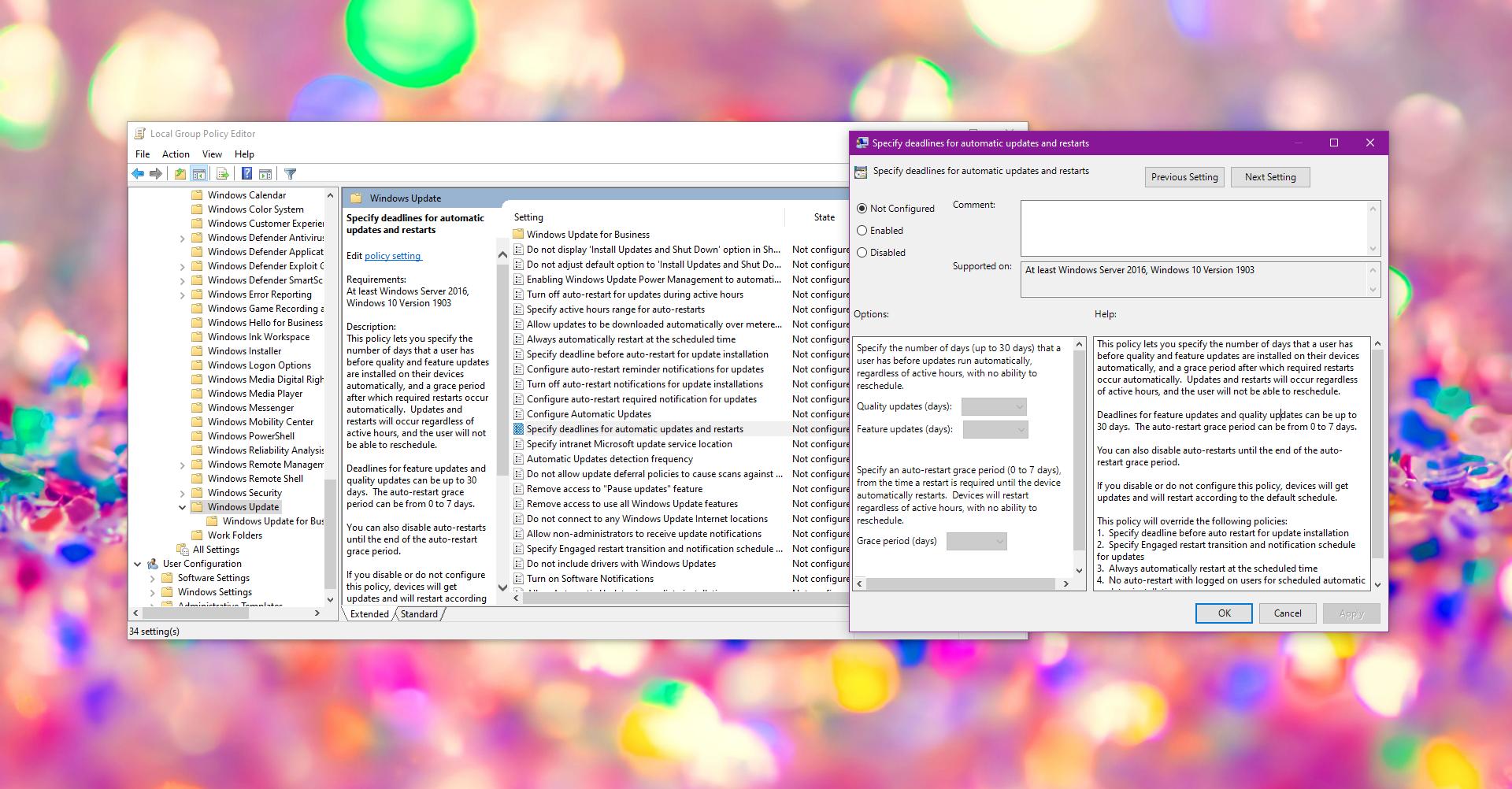
Task: Click the Help pane vertical scrollbar down arrow
Action: click(1377, 585)
